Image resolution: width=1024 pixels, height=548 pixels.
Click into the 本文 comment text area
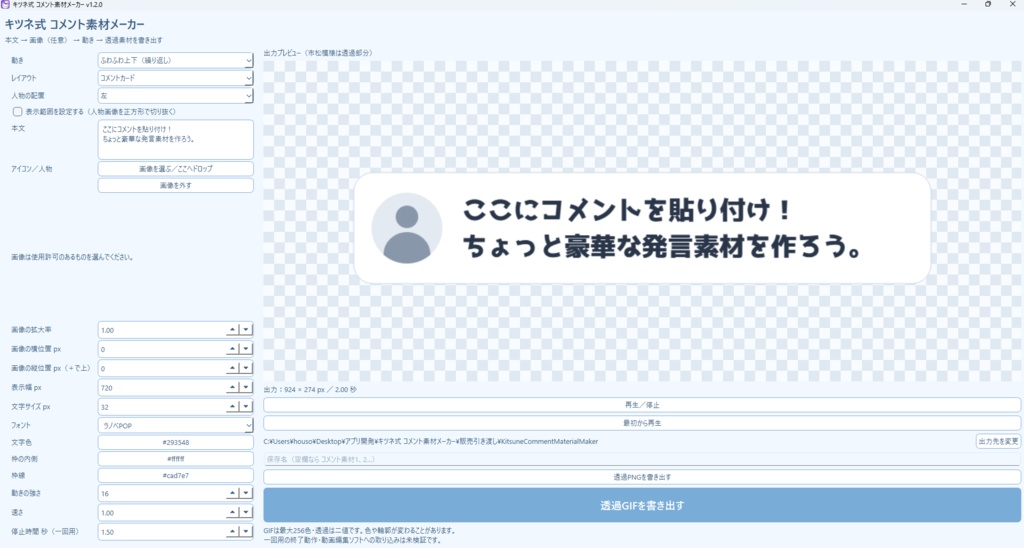175,139
